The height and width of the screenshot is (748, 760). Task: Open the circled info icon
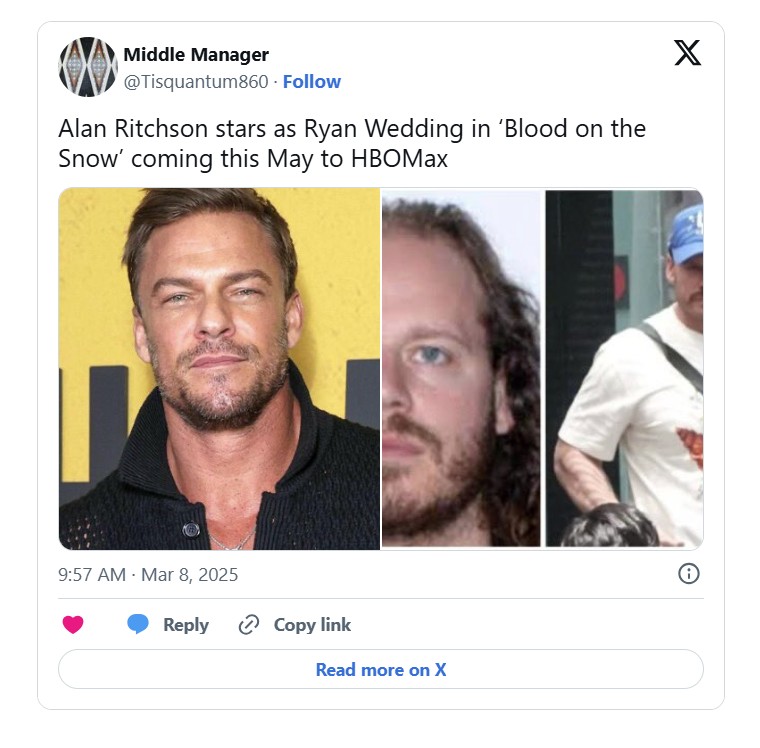pos(689,574)
